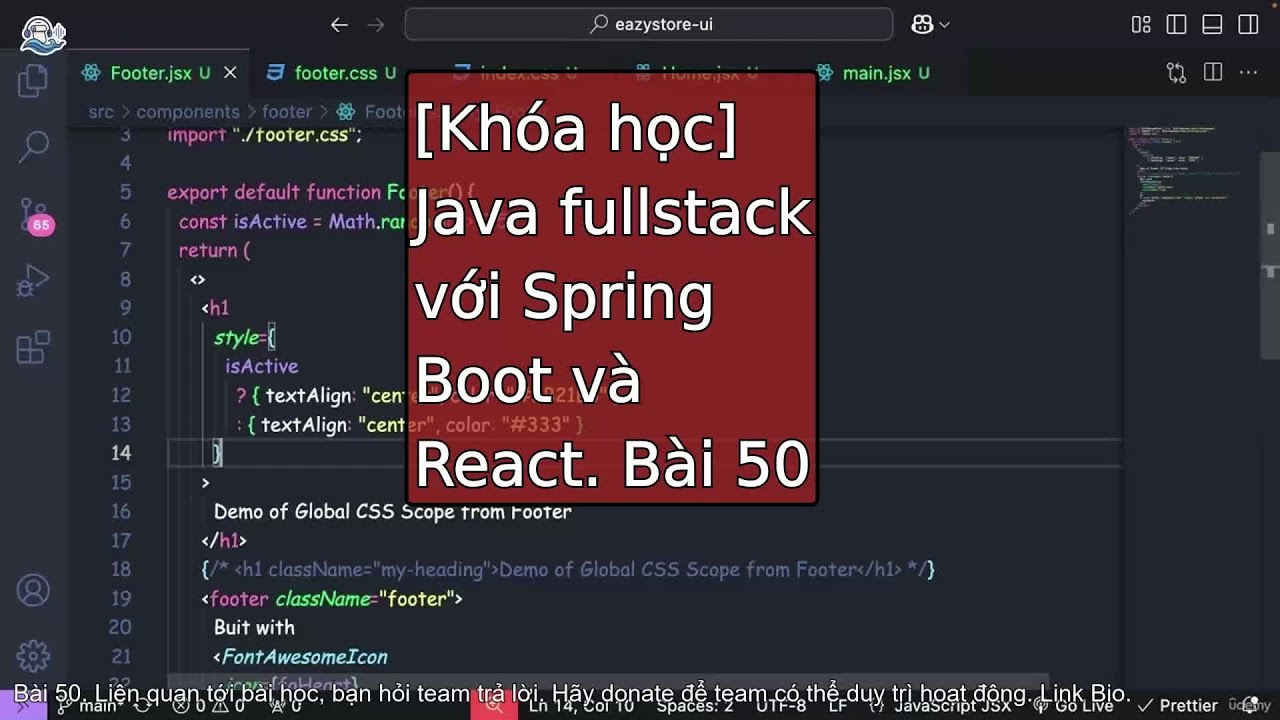Click the closing h1 tag on line 17
1280x720 pixels.
pos(224,540)
